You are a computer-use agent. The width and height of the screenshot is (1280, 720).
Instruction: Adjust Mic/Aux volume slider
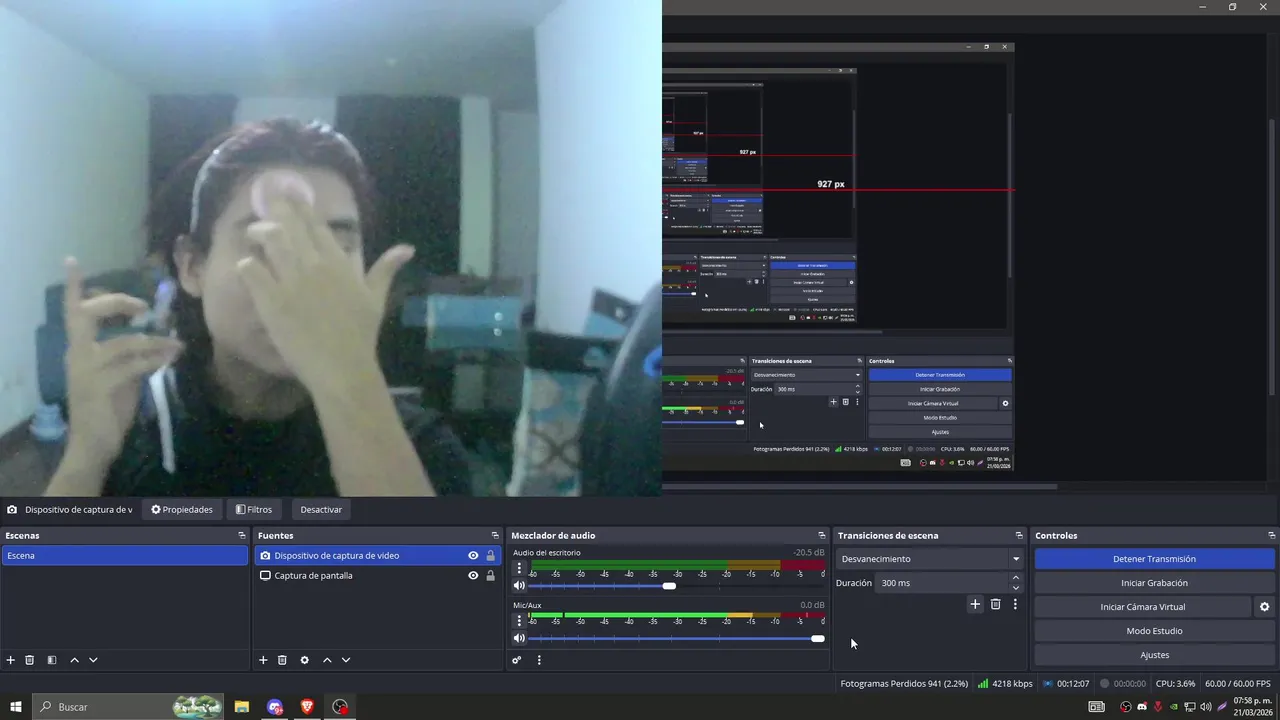tap(818, 638)
